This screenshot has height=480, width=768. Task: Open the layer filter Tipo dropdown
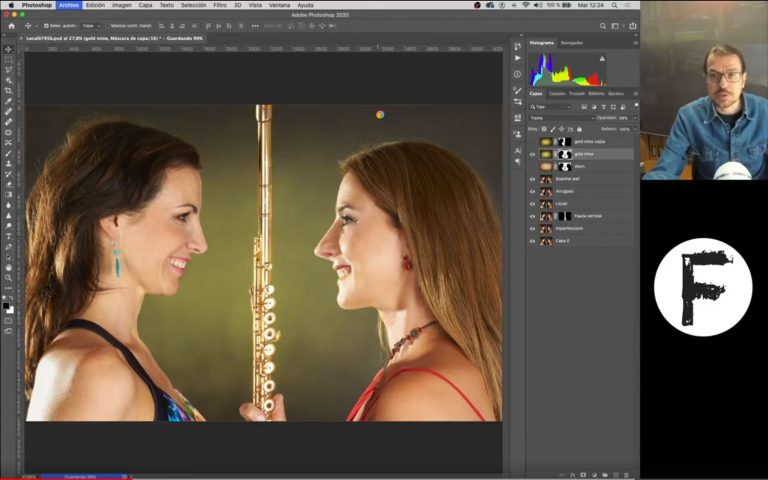[x=550, y=107]
